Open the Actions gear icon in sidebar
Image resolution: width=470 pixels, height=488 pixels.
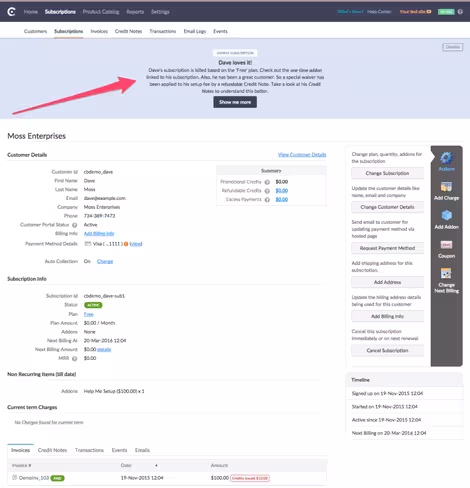(446, 158)
